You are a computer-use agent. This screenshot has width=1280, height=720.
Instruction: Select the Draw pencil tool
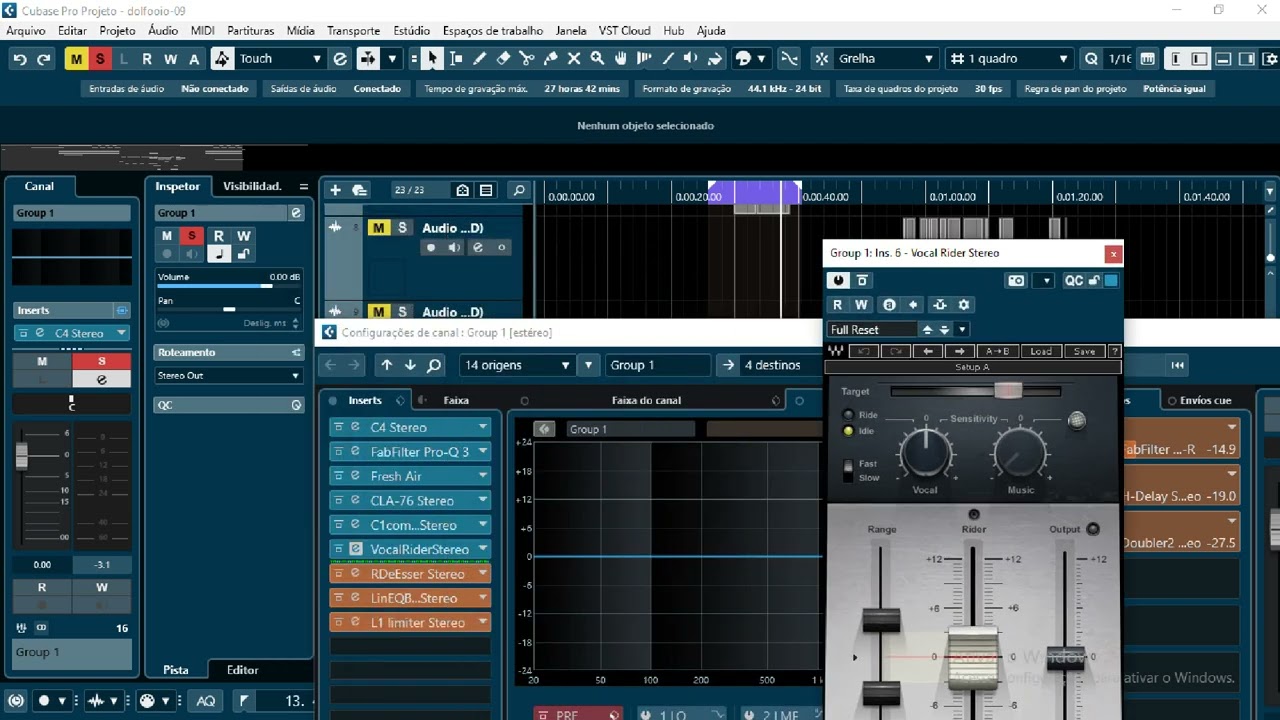coord(480,59)
